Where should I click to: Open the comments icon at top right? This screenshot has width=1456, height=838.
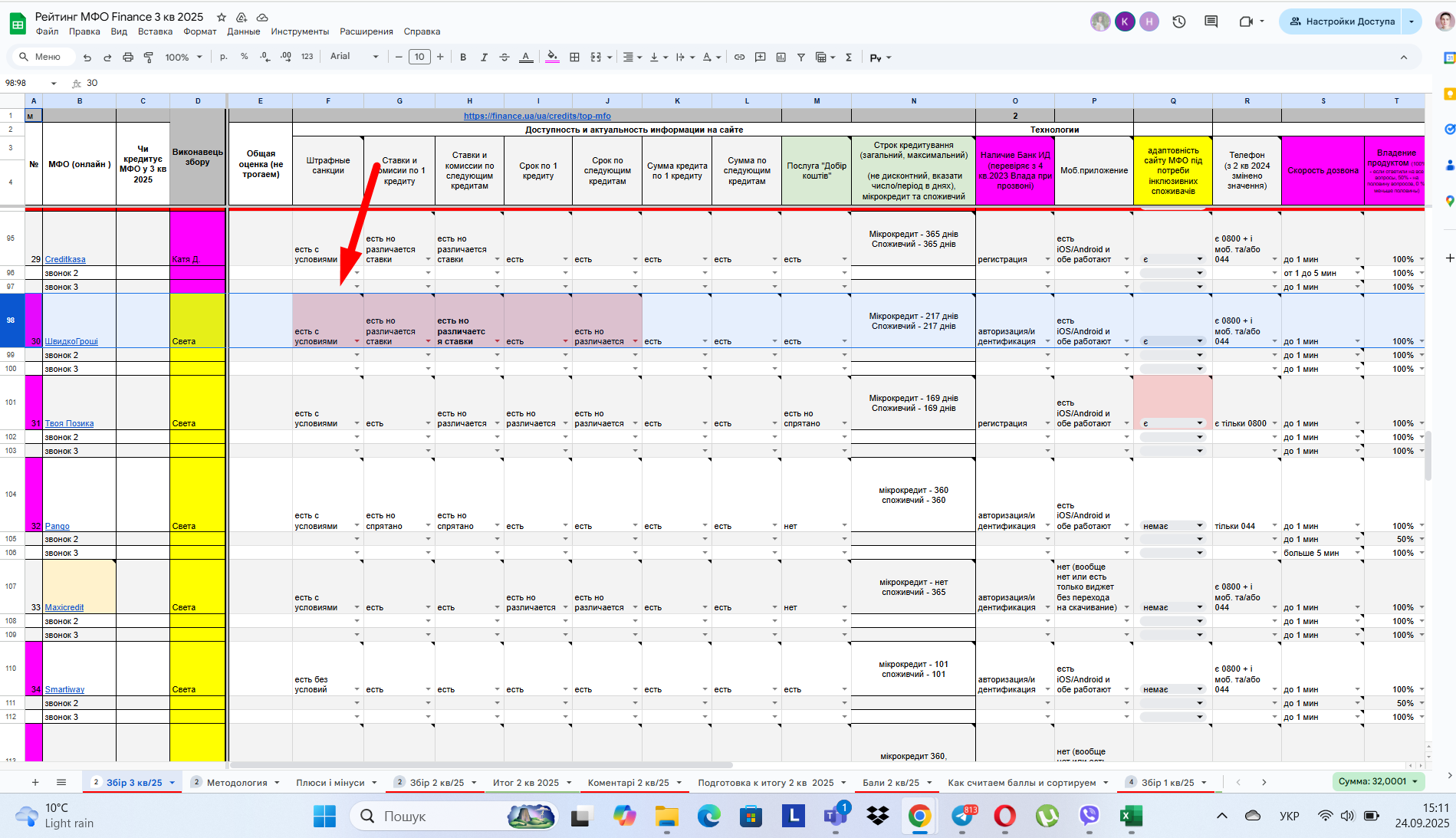(x=1211, y=21)
